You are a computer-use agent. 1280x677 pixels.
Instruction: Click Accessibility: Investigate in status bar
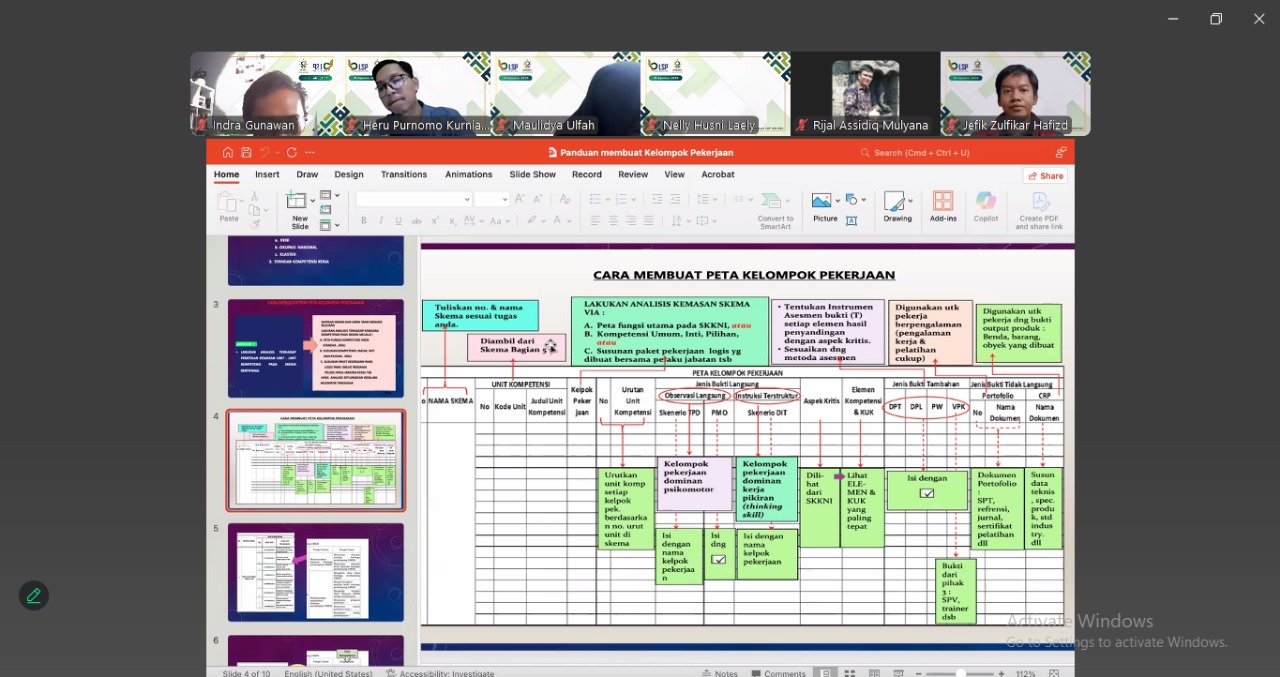tap(439, 673)
